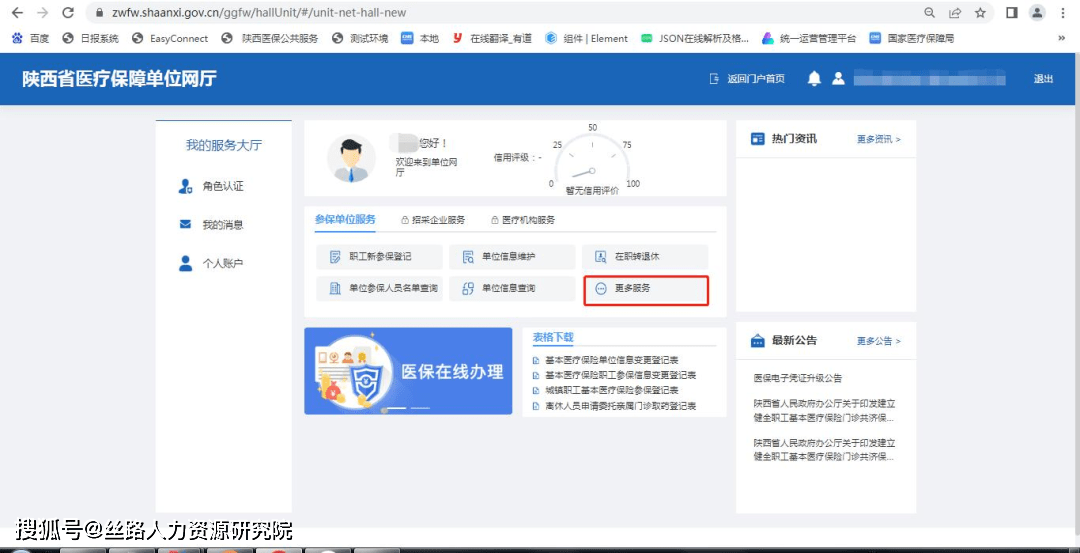Click the 陕西省医疗保障单位网厅 site title
1080x553 pixels.
coord(119,79)
